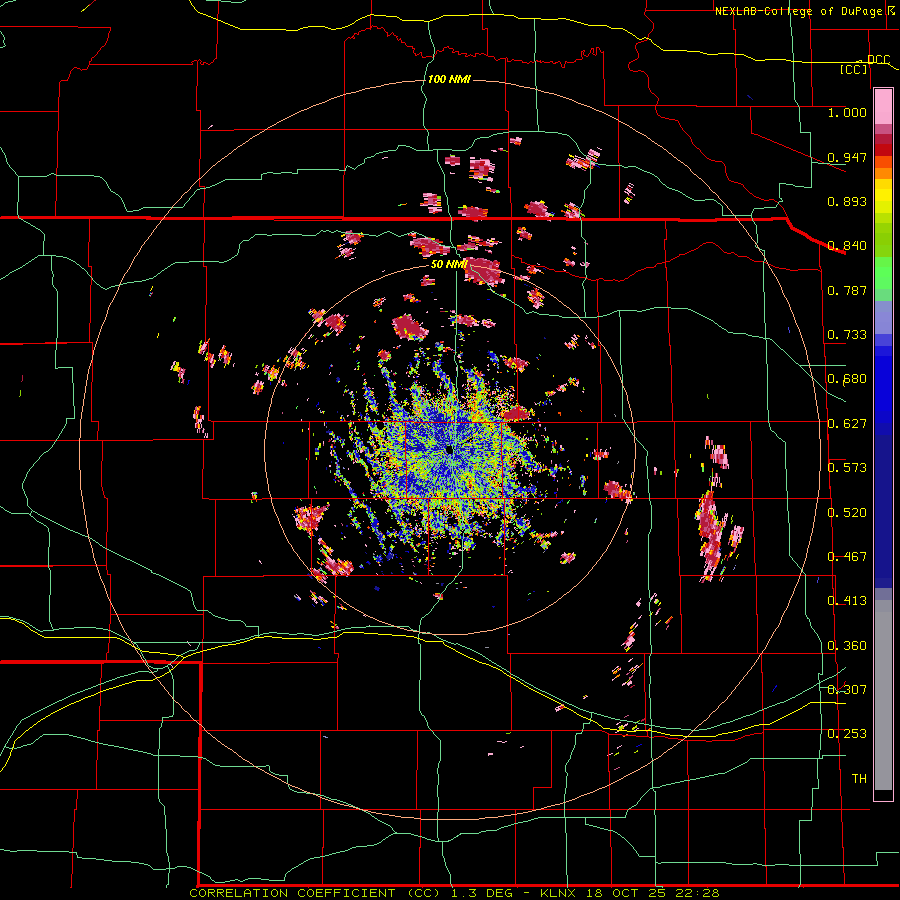
Task: Click the KLNX radar site center dot
Action: [449, 450]
